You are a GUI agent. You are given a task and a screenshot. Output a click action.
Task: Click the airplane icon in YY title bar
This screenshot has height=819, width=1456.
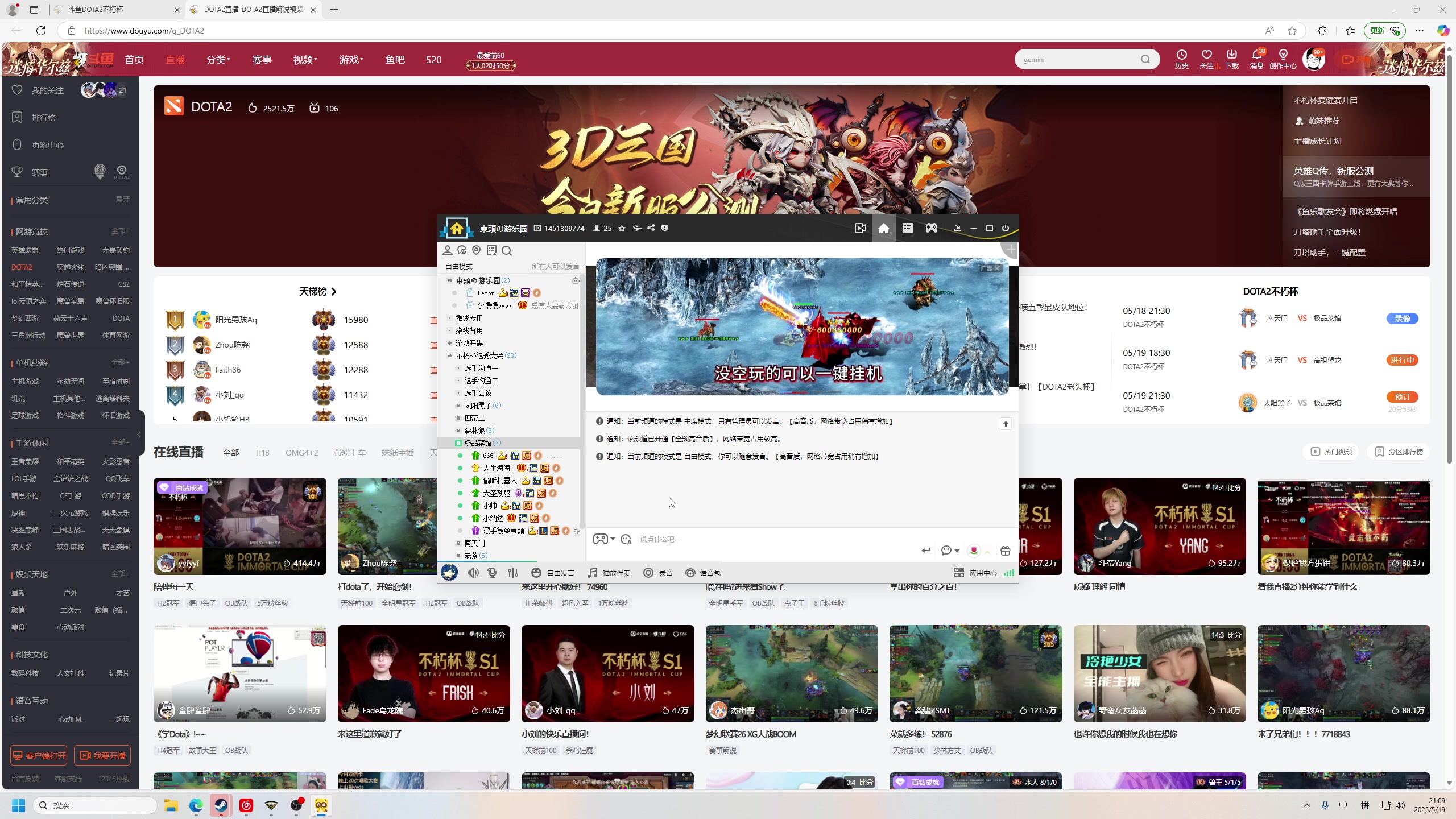tap(637, 228)
